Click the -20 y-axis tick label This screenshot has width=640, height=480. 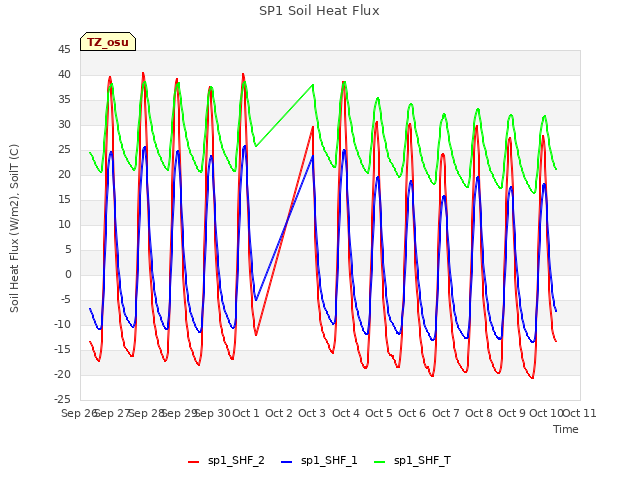62,374
